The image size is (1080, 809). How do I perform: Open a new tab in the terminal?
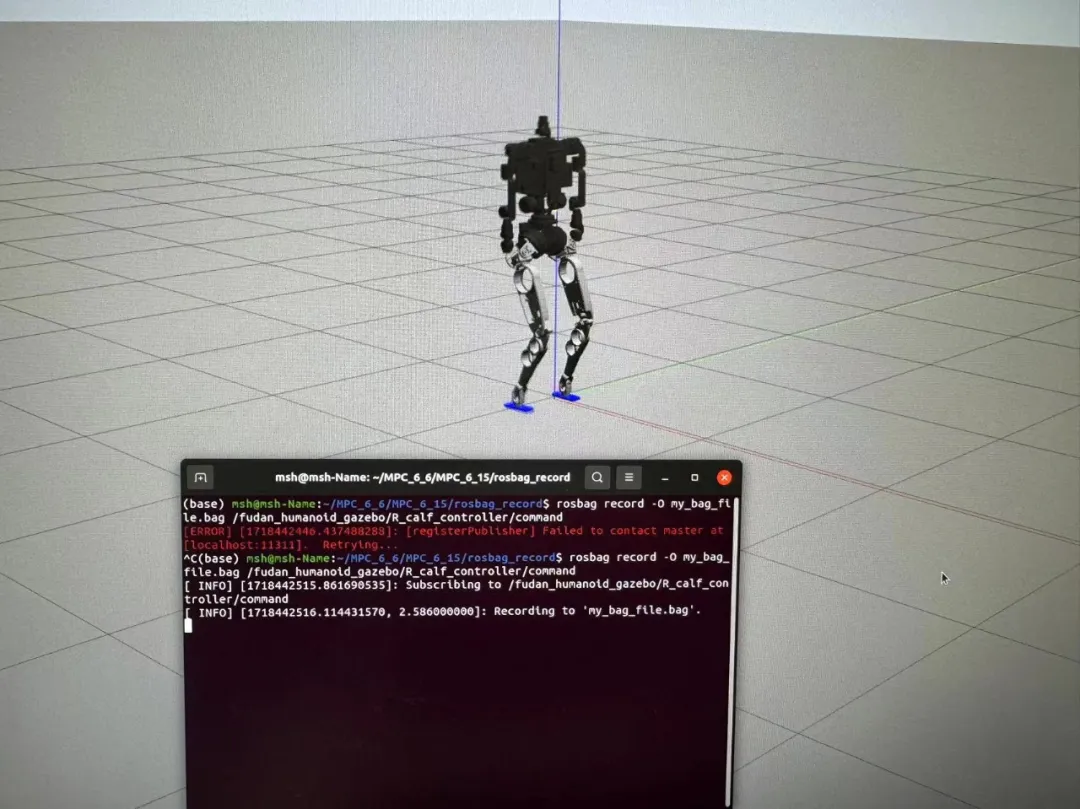pyautogui.click(x=200, y=477)
